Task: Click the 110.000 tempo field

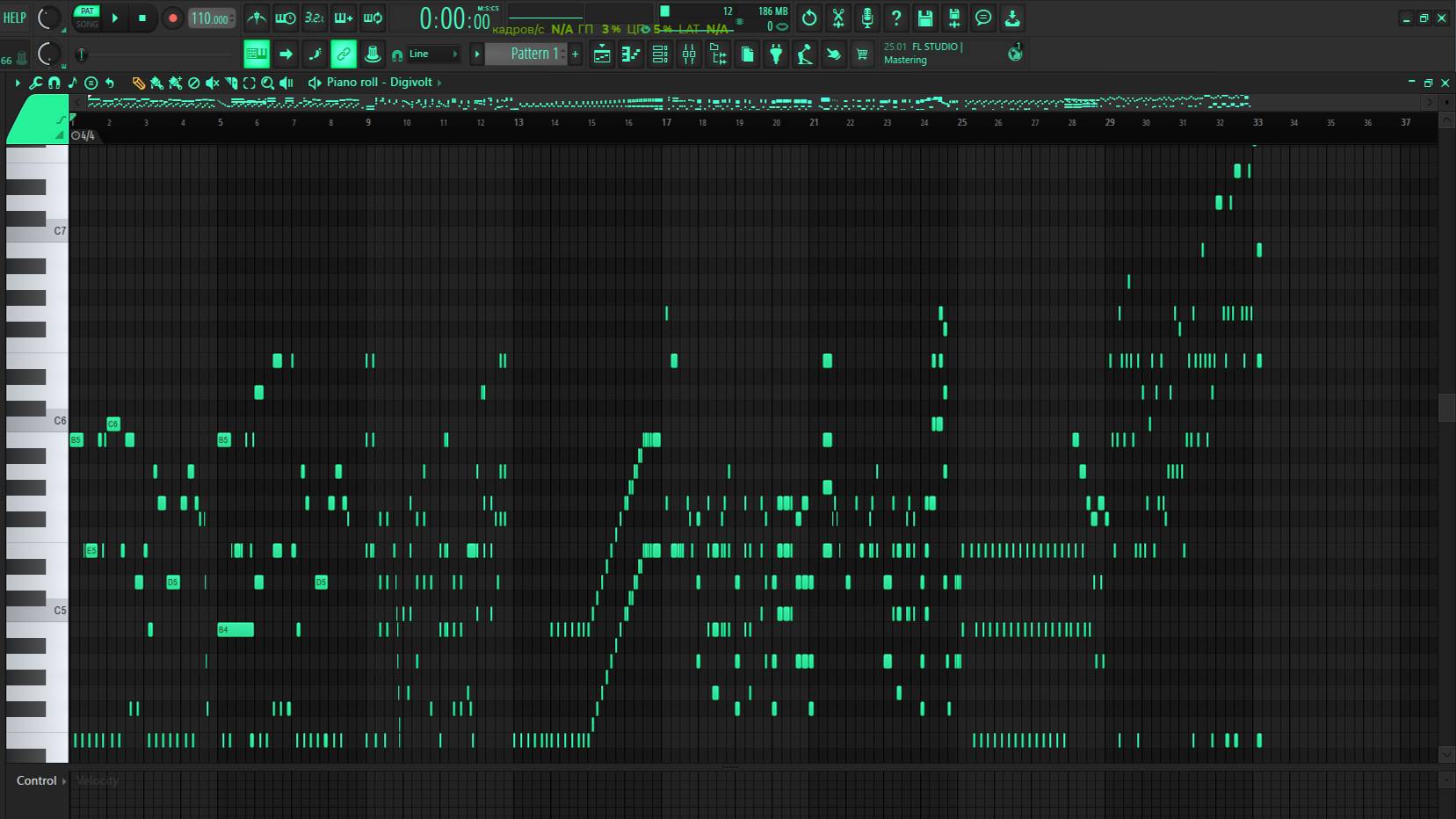Action: (211, 18)
